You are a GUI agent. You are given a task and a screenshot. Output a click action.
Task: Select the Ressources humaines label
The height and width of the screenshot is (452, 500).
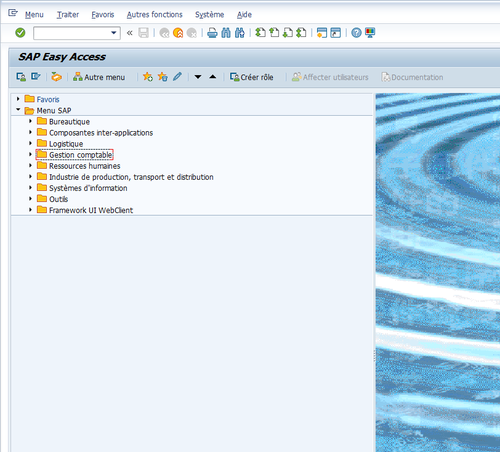(85, 166)
